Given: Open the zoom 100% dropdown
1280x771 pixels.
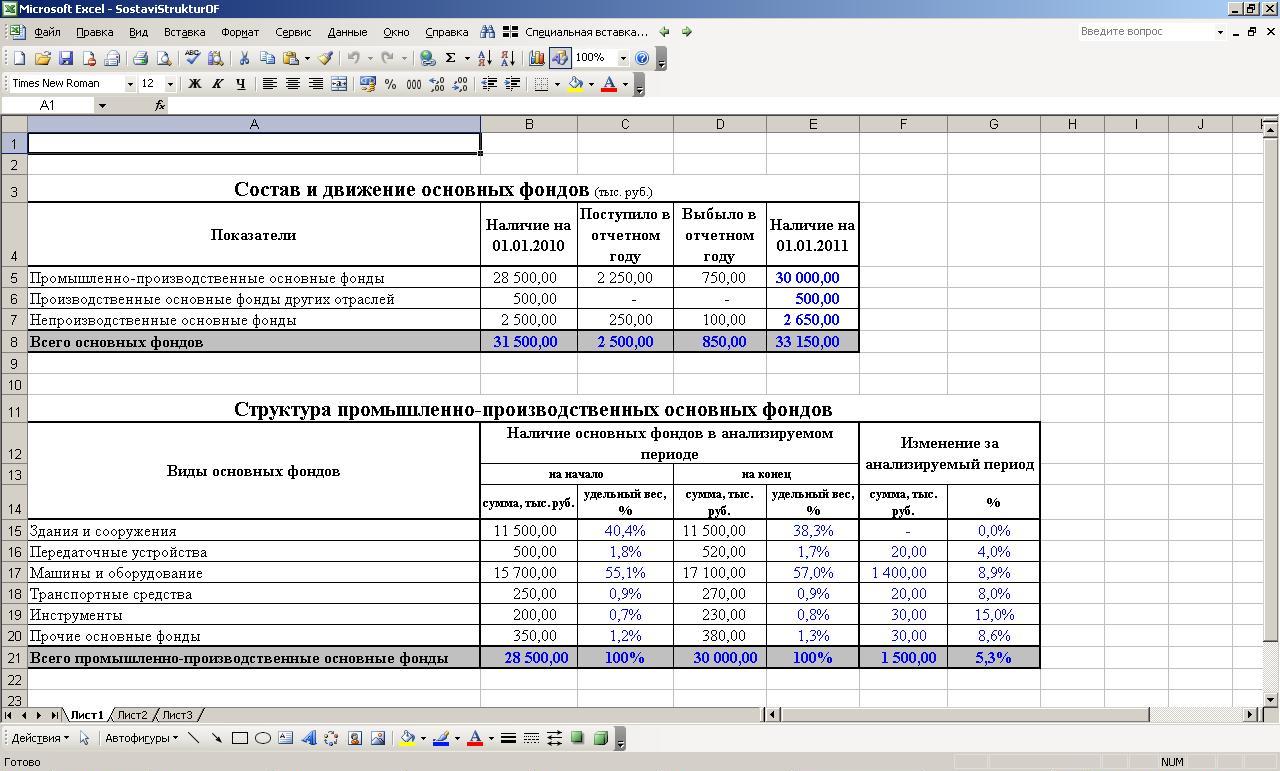Looking at the screenshot, I should click(623, 59).
